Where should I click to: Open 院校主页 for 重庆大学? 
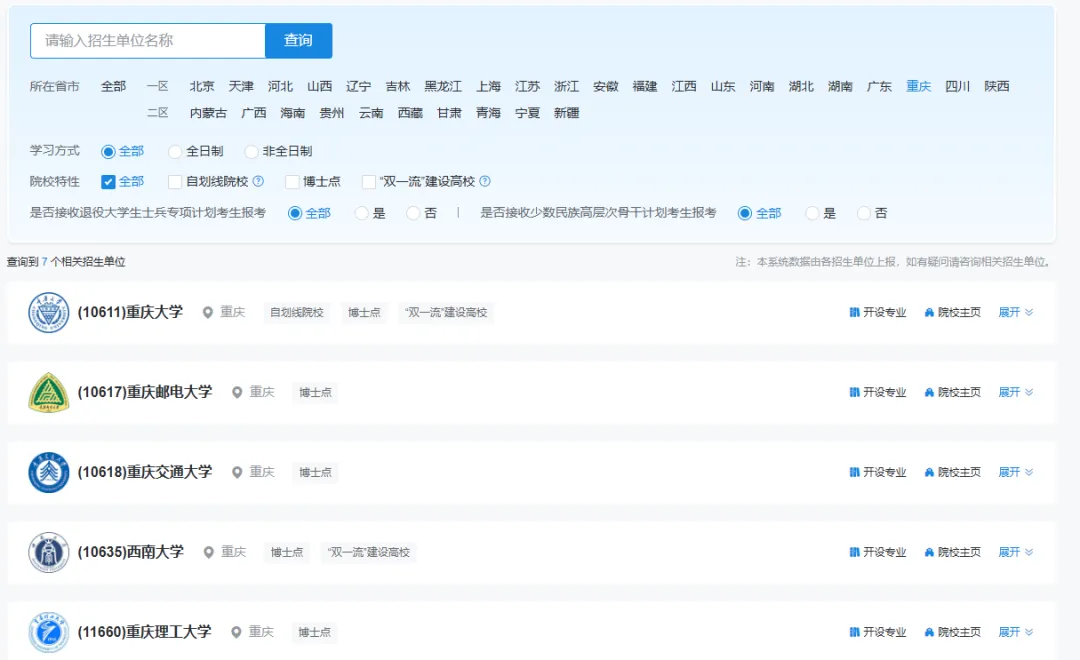953,312
